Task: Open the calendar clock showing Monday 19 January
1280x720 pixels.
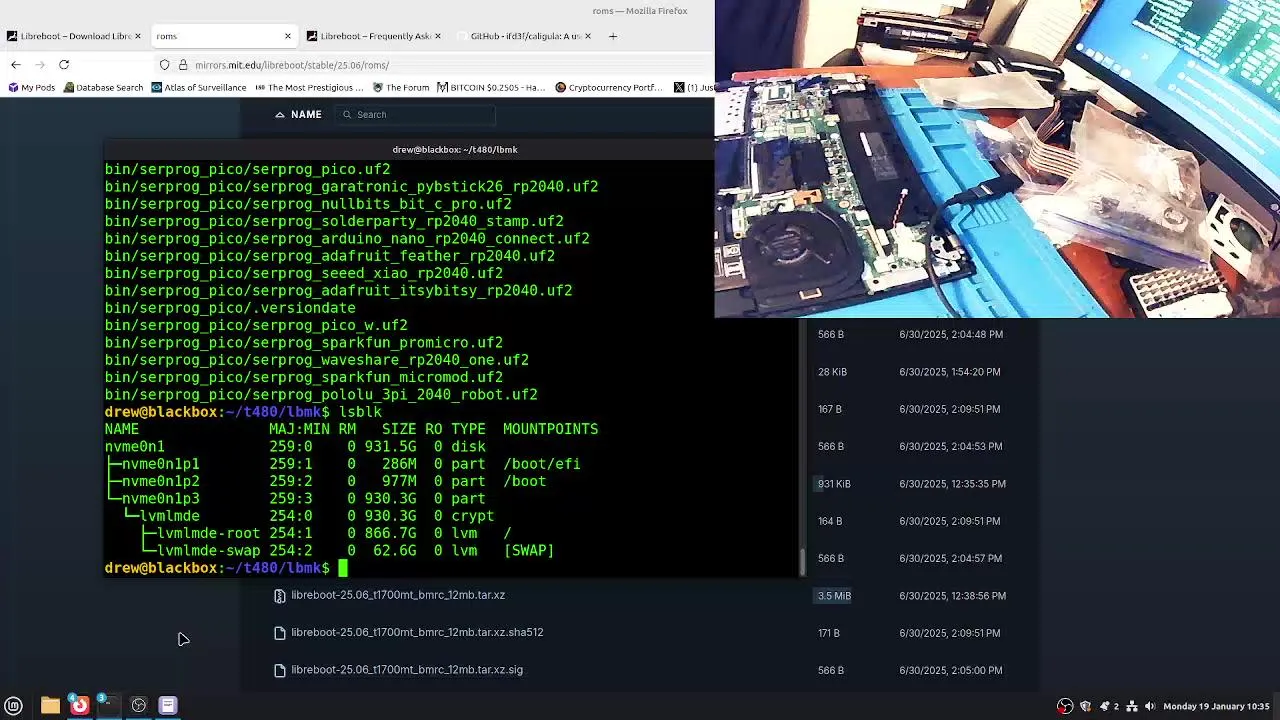Action: click(1216, 706)
